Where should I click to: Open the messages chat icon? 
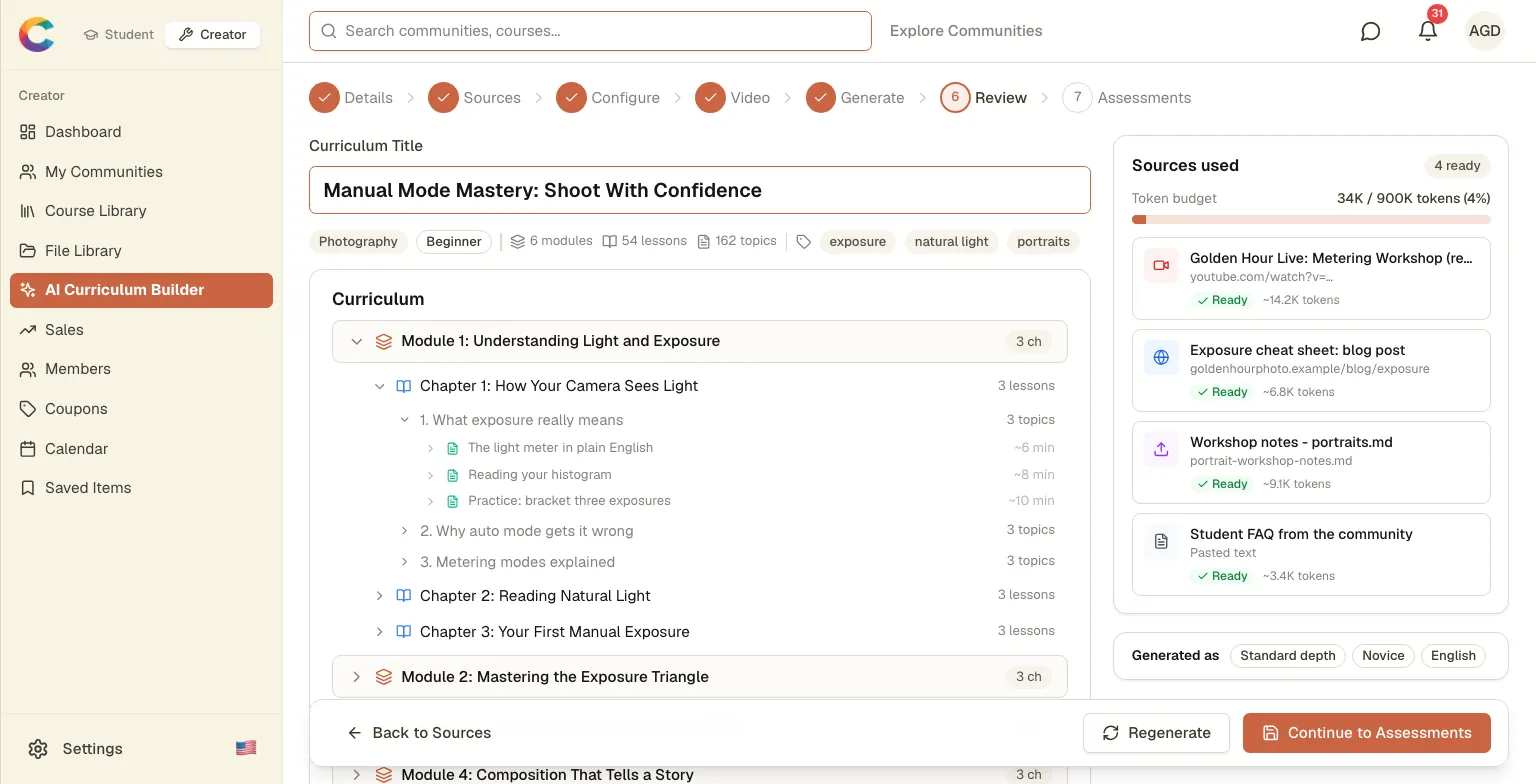click(x=1371, y=31)
